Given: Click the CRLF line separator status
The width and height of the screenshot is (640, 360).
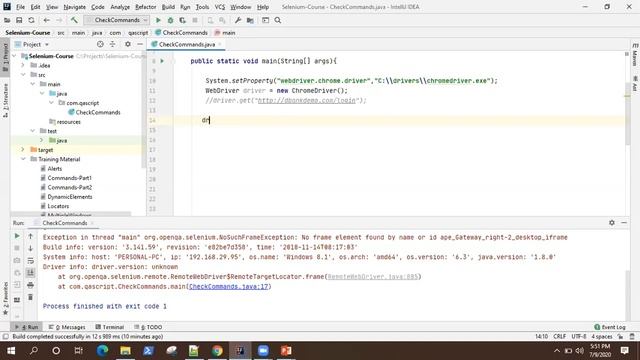Looking at the screenshot, I should [x=559, y=336].
